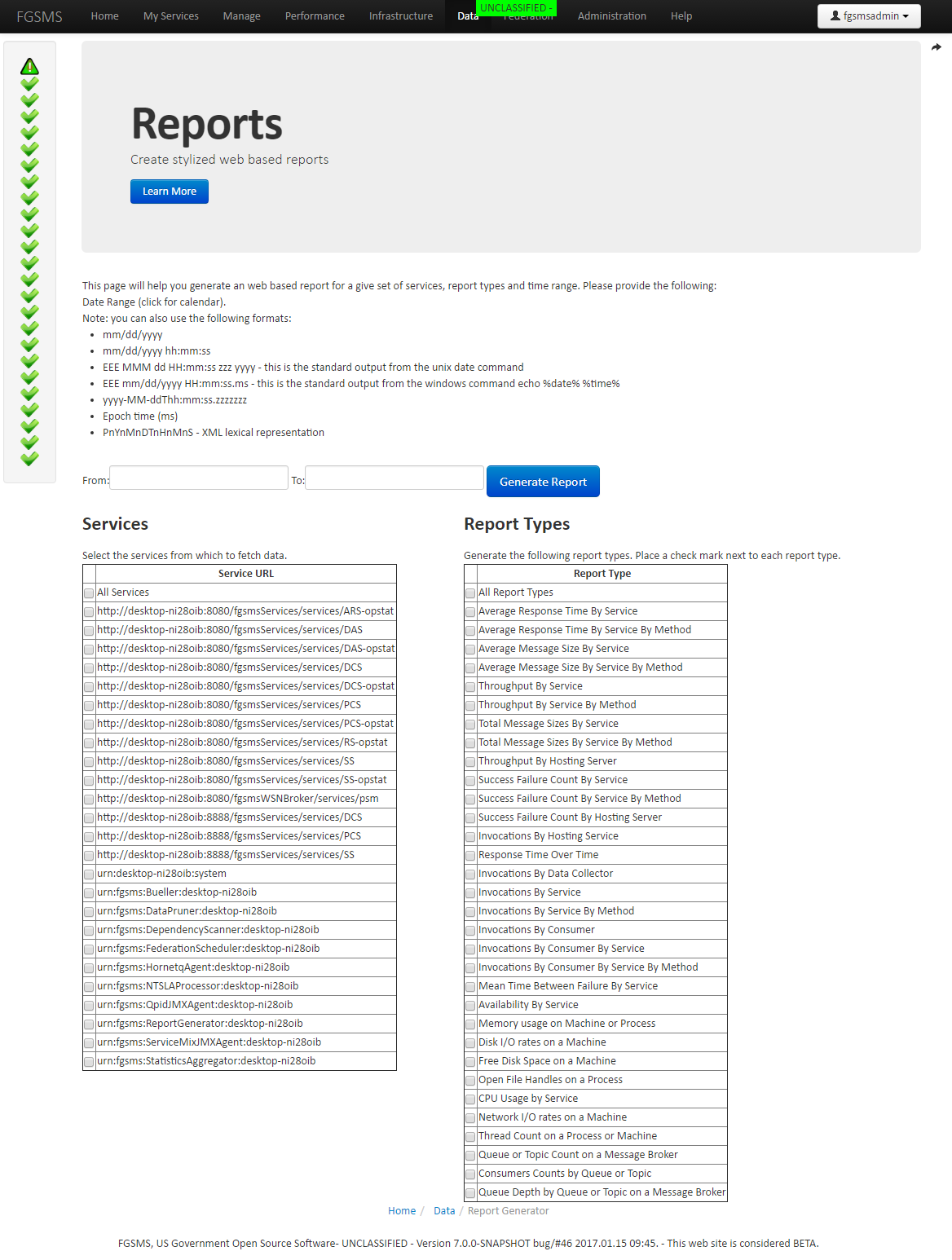This screenshot has width=952, height=1260.
Task: Open the Help menu
Action: pyautogui.click(x=681, y=16)
